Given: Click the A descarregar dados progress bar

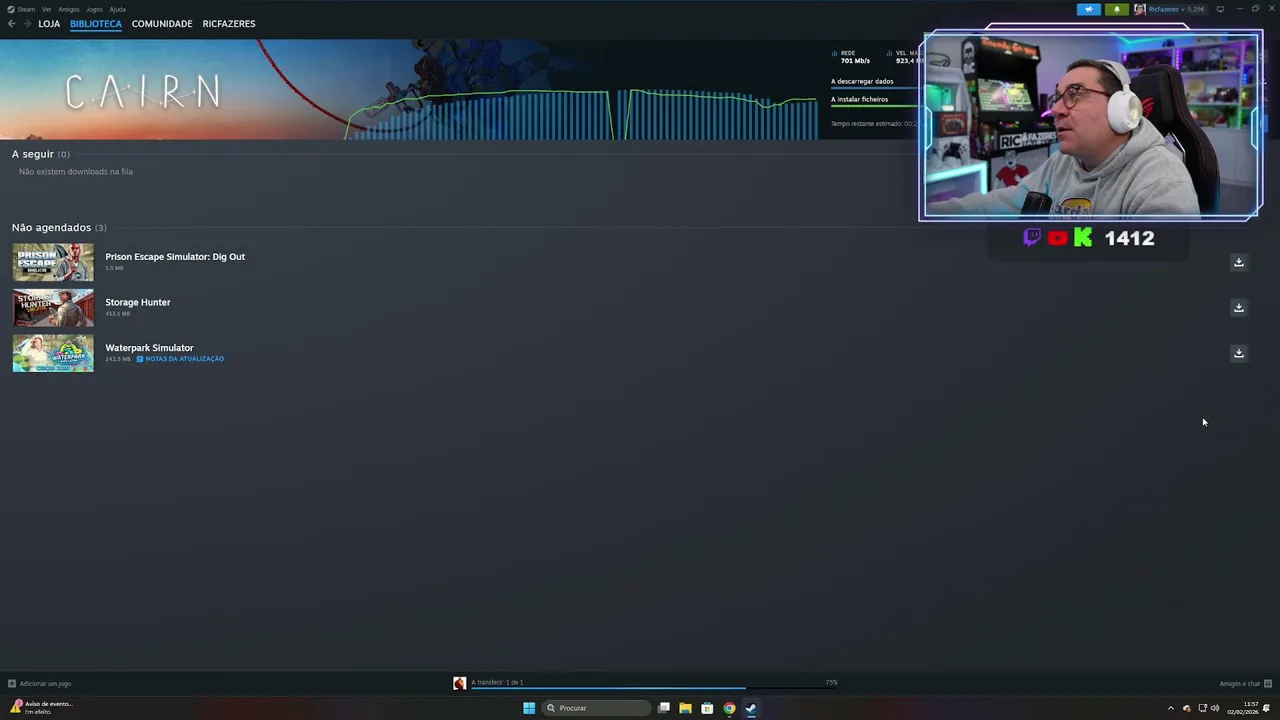Looking at the screenshot, I should pyautogui.click(x=876, y=88).
